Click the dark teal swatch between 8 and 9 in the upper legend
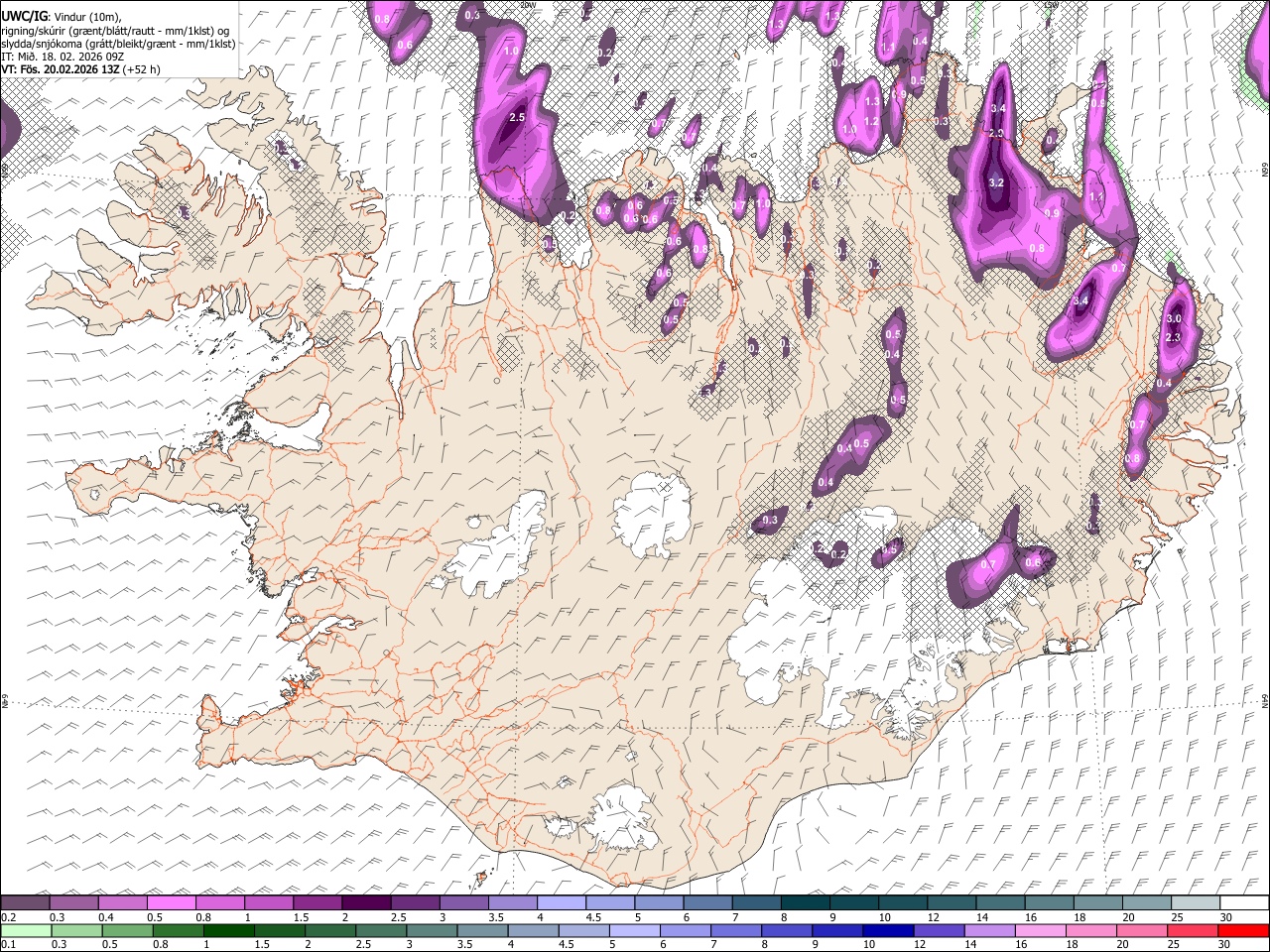This screenshot has height=952, width=1270. point(805,902)
